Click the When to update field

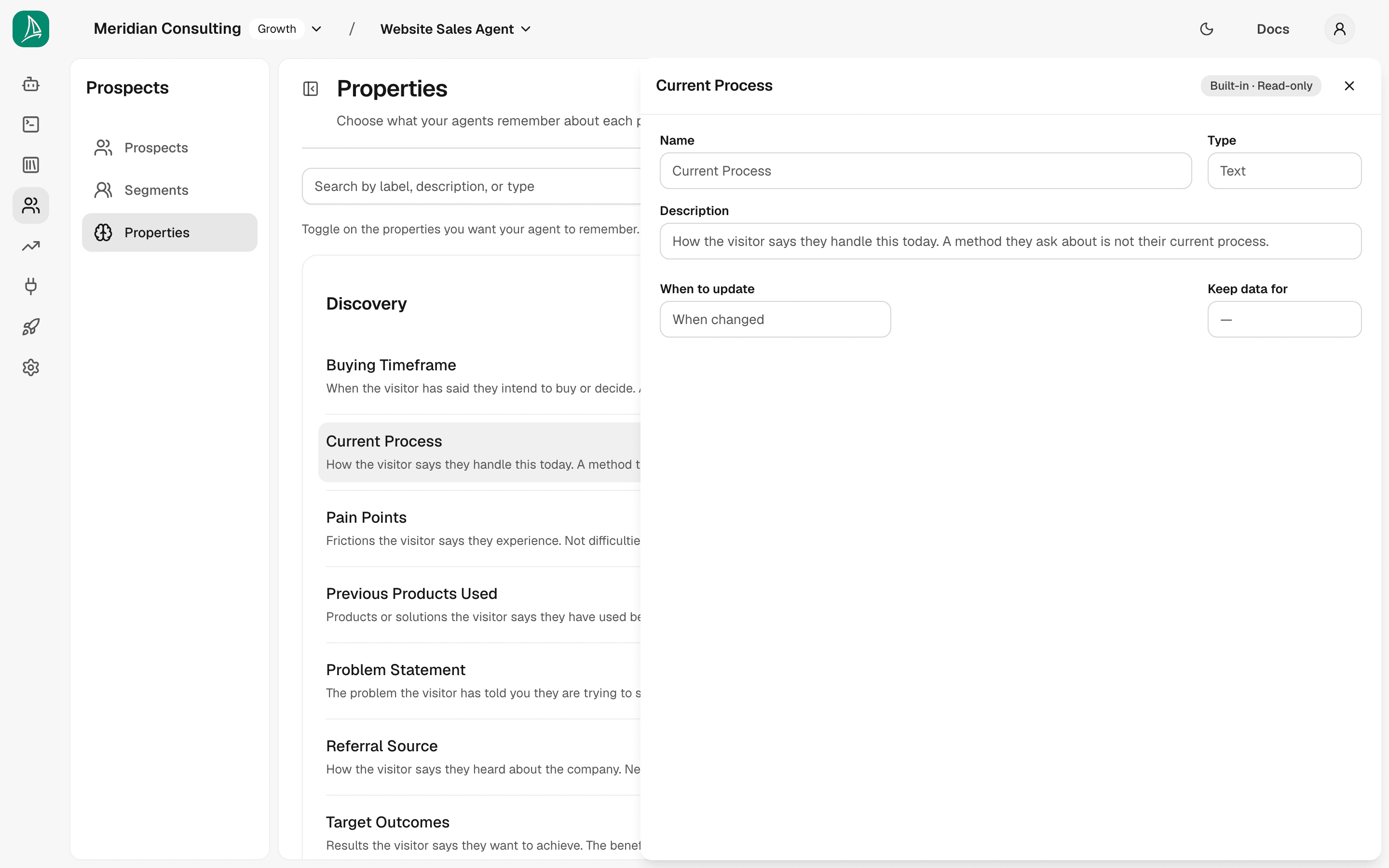[x=775, y=319]
